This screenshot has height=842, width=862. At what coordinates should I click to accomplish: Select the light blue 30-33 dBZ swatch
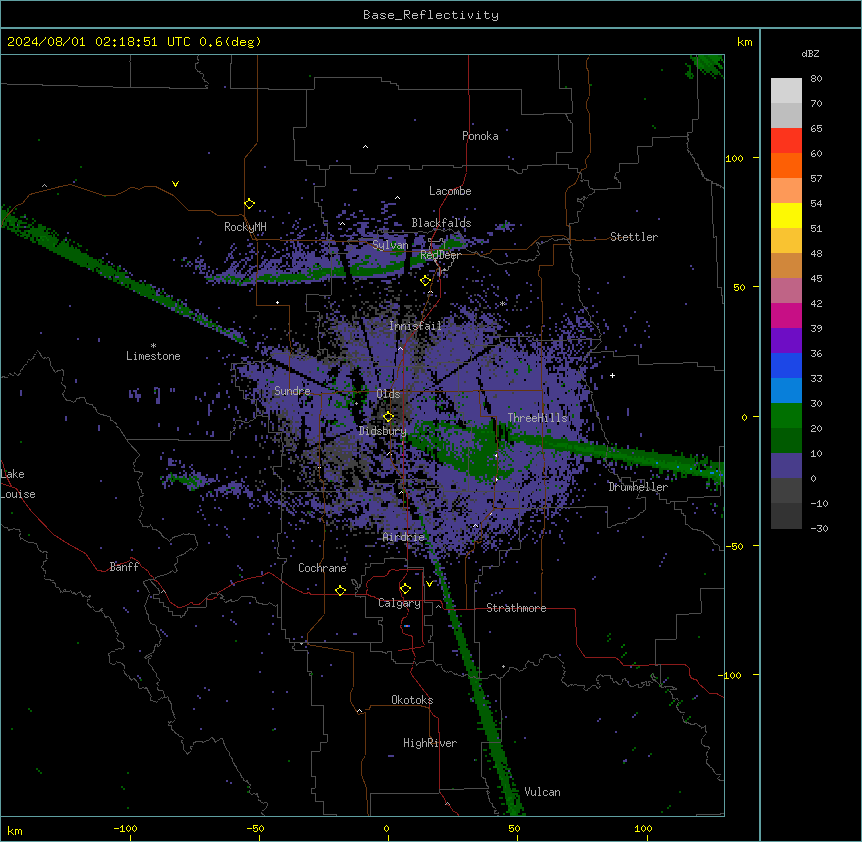(786, 391)
